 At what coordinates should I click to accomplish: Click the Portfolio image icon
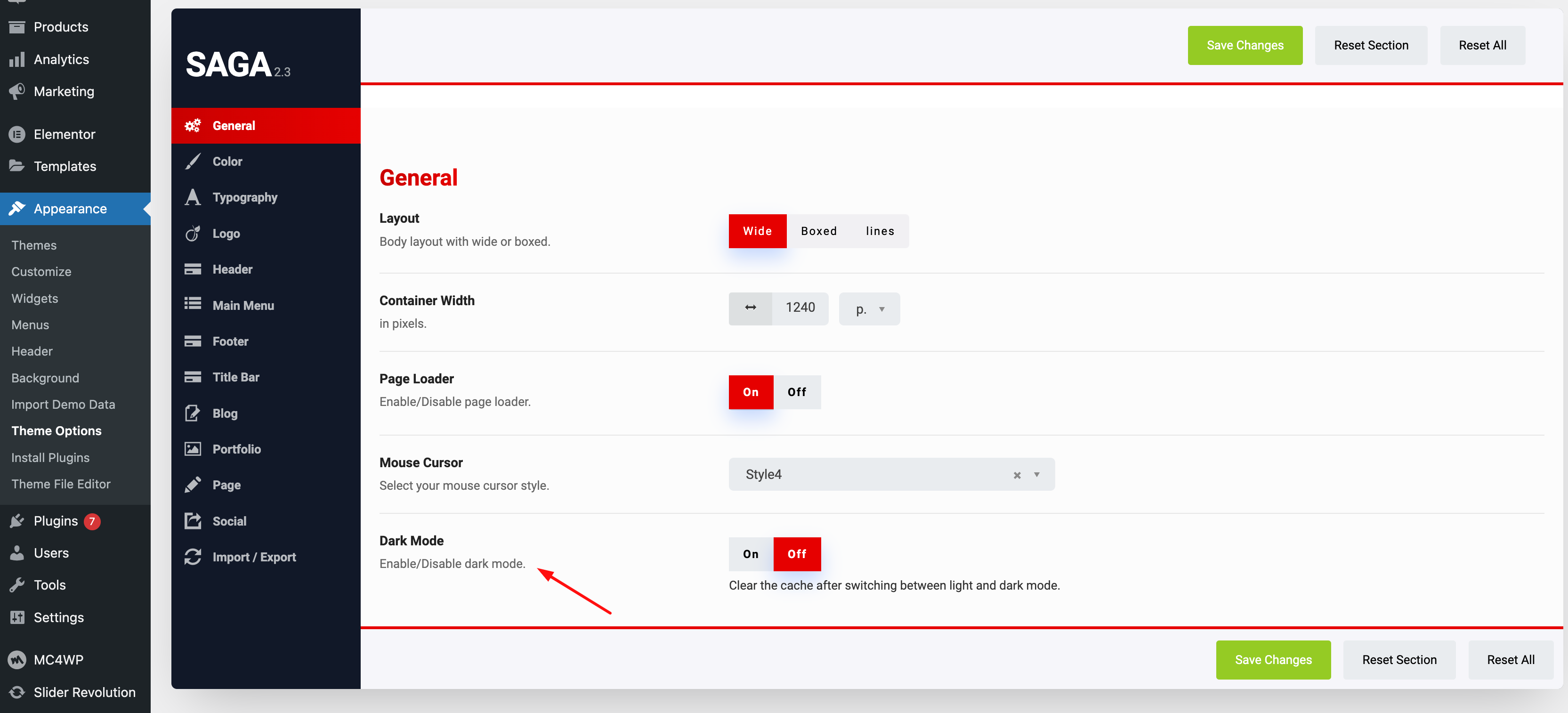192,449
